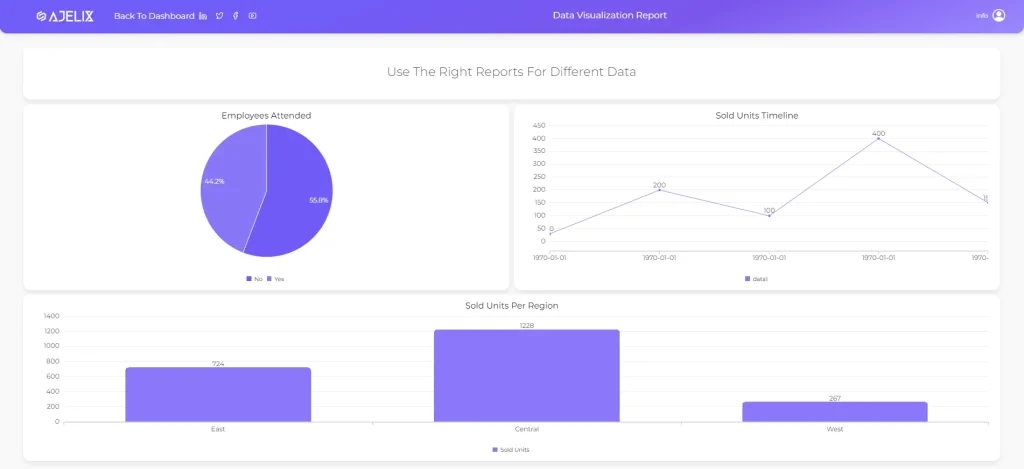The width and height of the screenshot is (1024, 469).
Task: Click the 'Sold Units Per Region' chart title
Action: tap(511, 306)
